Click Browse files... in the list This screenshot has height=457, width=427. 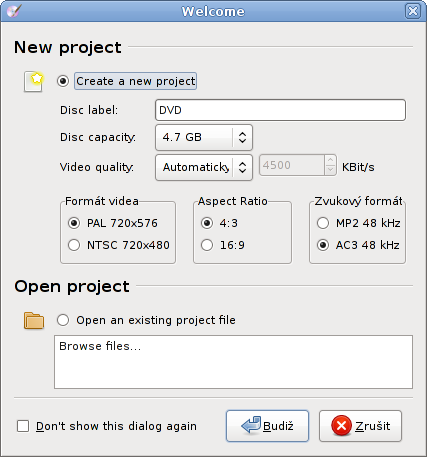point(100,346)
